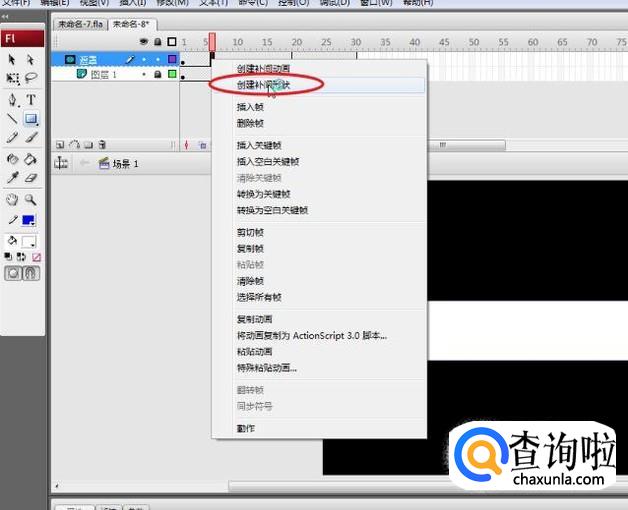Activate the Hand tool
This screenshot has width=628, height=510.
coord(12,199)
